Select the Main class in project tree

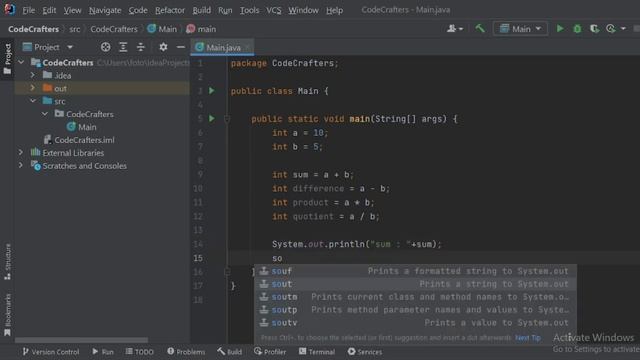click(x=82, y=127)
